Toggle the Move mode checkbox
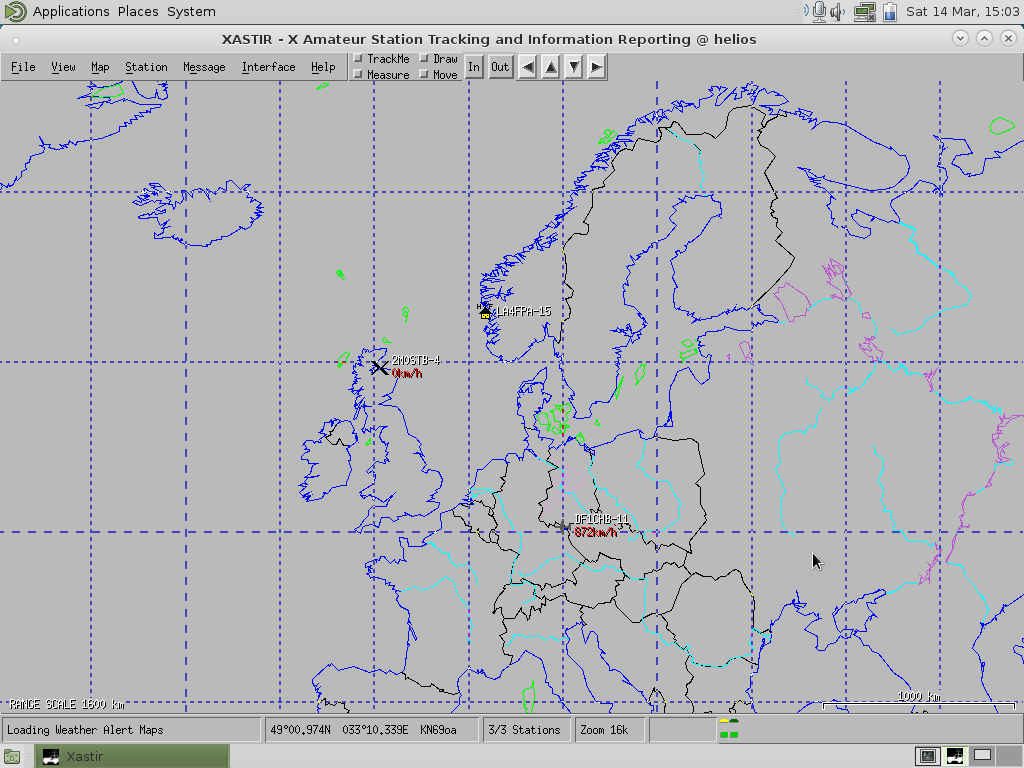Image resolution: width=1024 pixels, height=768 pixels. 424,74
